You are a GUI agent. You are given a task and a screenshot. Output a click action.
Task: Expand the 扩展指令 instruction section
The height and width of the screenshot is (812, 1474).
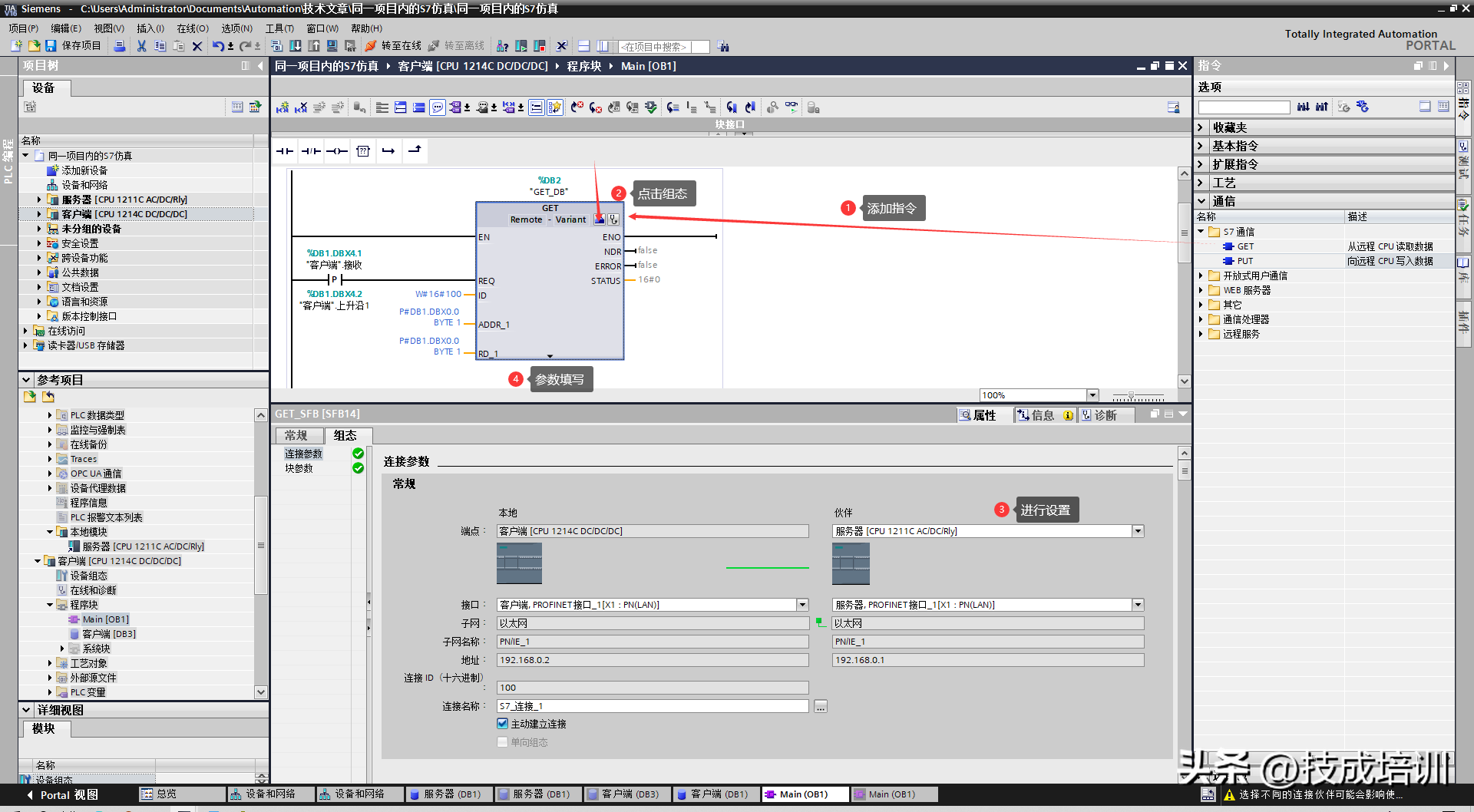(x=1201, y=164)
